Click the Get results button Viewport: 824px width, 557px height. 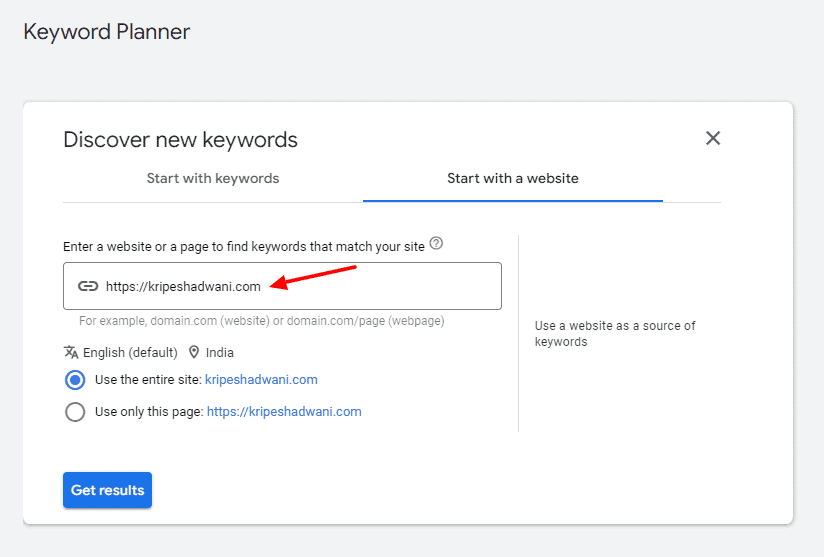tap(107, 490)
